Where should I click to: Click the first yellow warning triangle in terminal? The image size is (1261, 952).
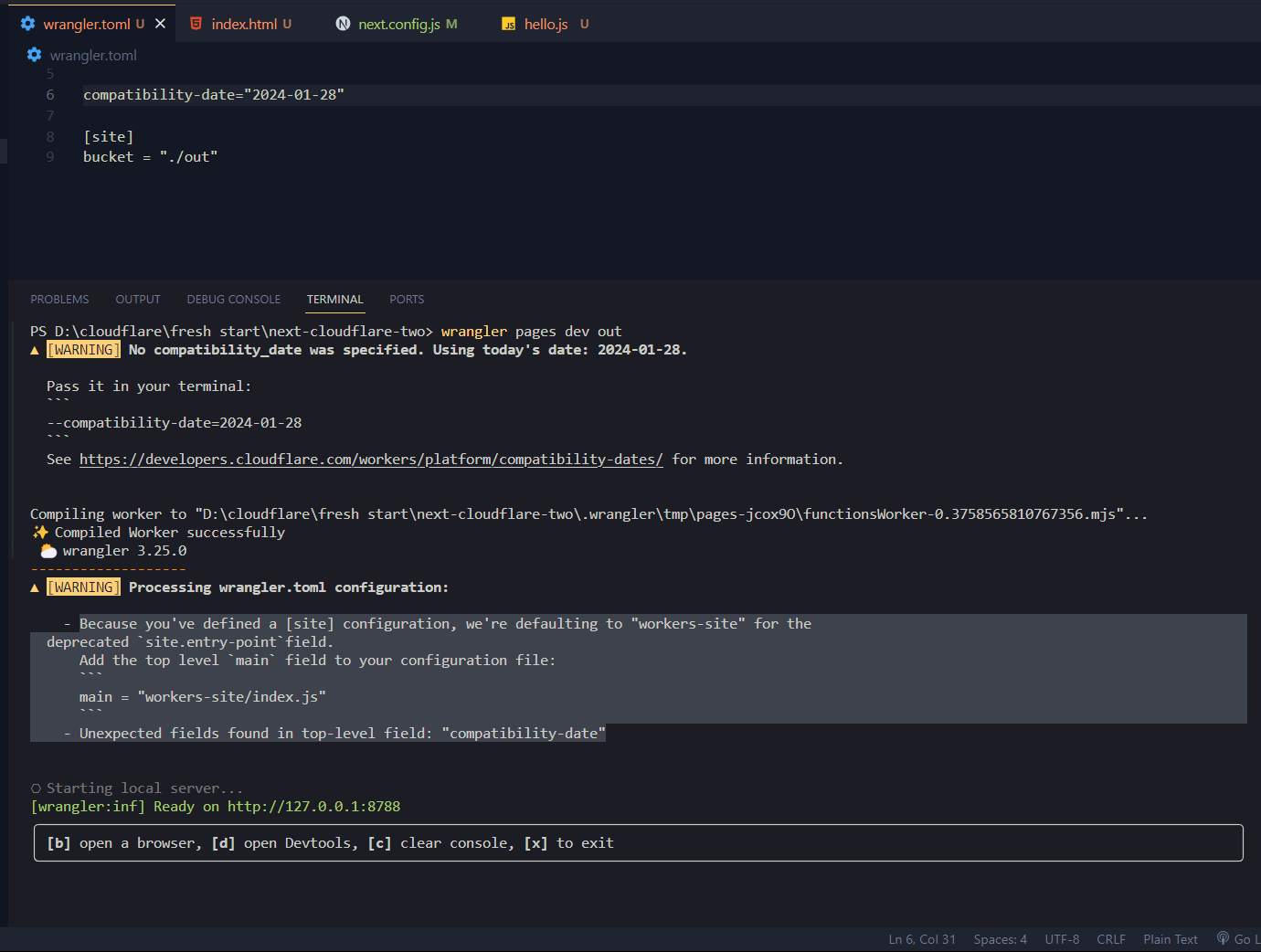[35, 350]
